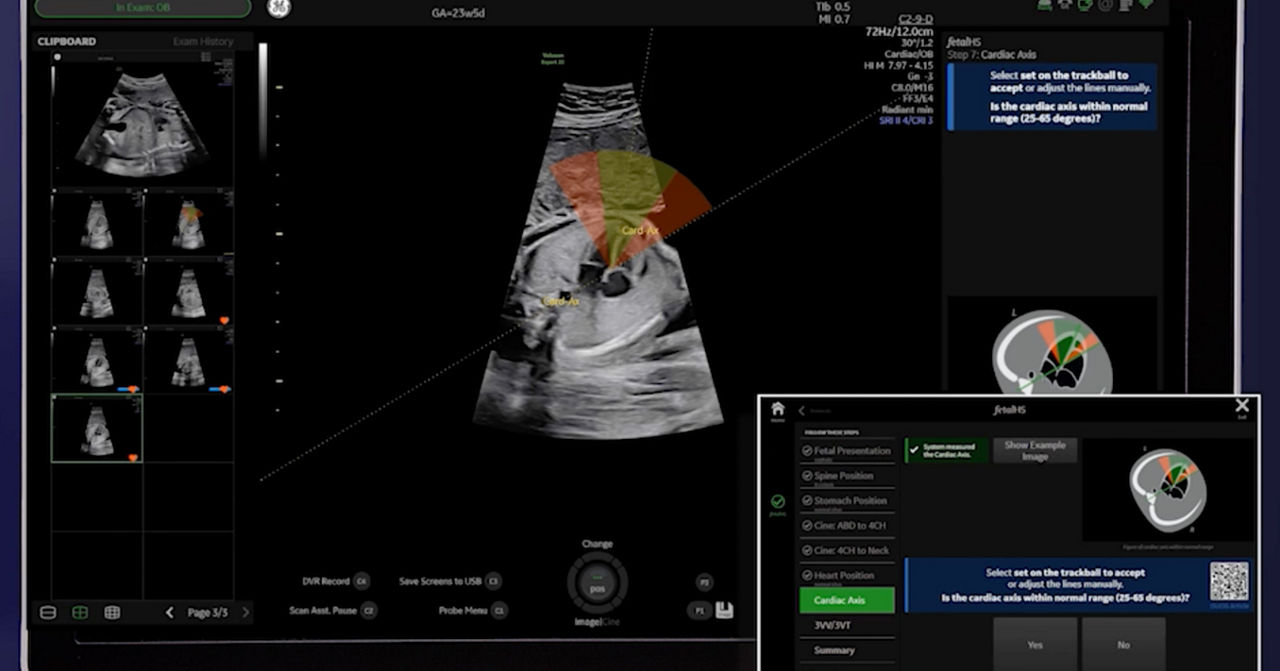1280x671 pixels.
Task: Open the Probe Menu C1 option
Action: coord(472,610)
